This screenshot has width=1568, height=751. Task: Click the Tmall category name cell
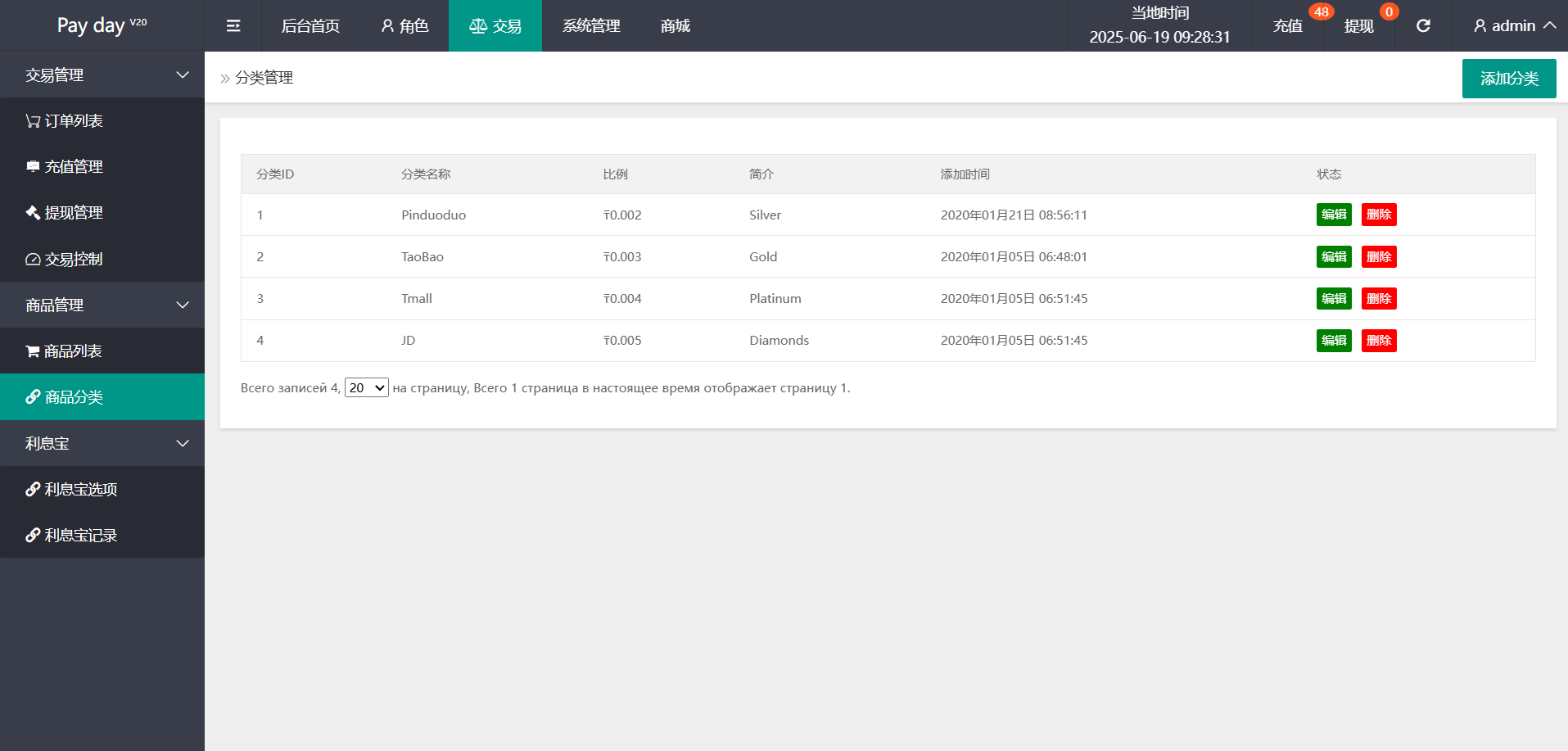pos(417,298)
